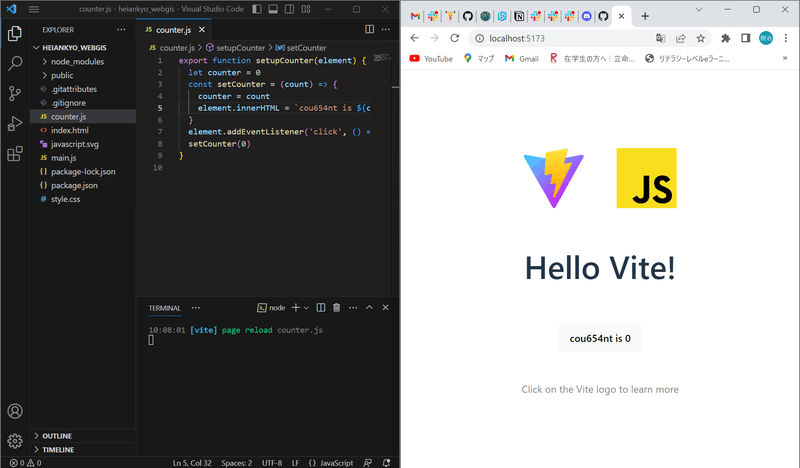This screenshot has width=800, height=468.
Task: Switch to the Notion browser tab
Action: click(519, 16)
